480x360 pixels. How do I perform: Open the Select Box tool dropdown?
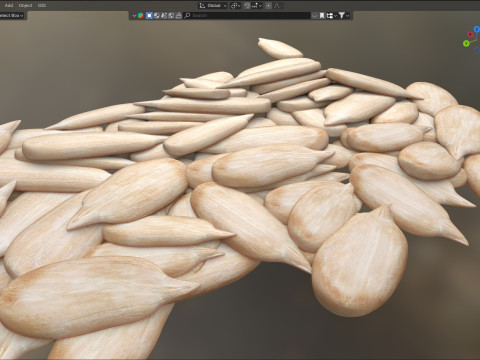coord(12,15)
